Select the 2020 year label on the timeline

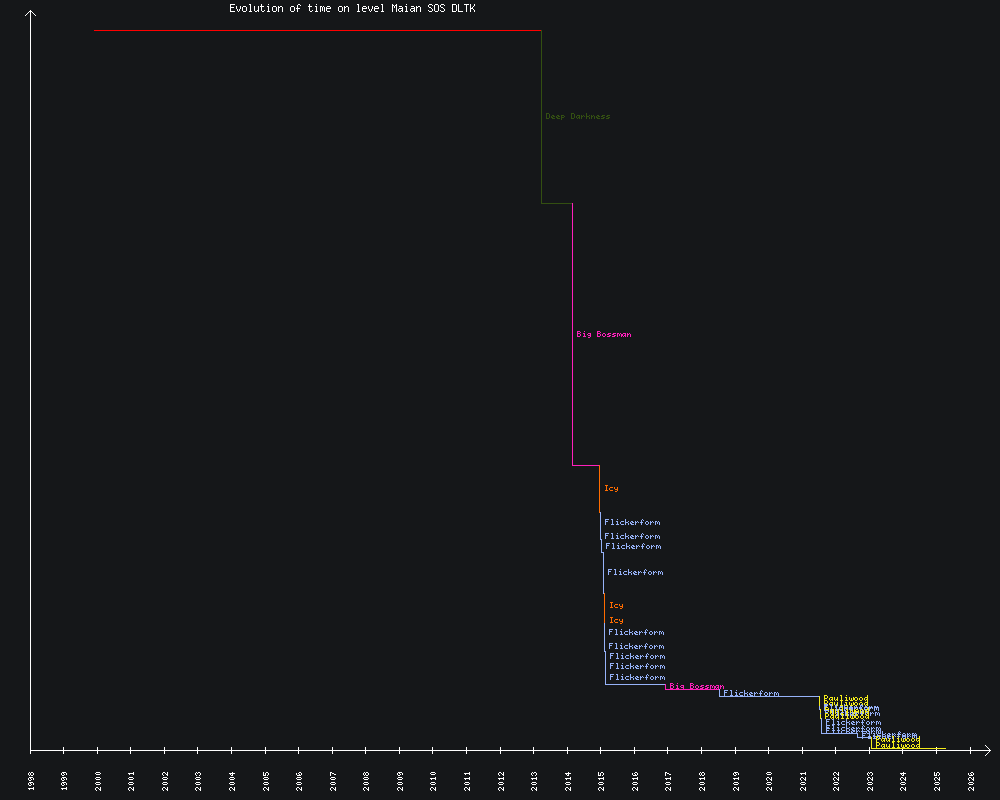point(770,779)
